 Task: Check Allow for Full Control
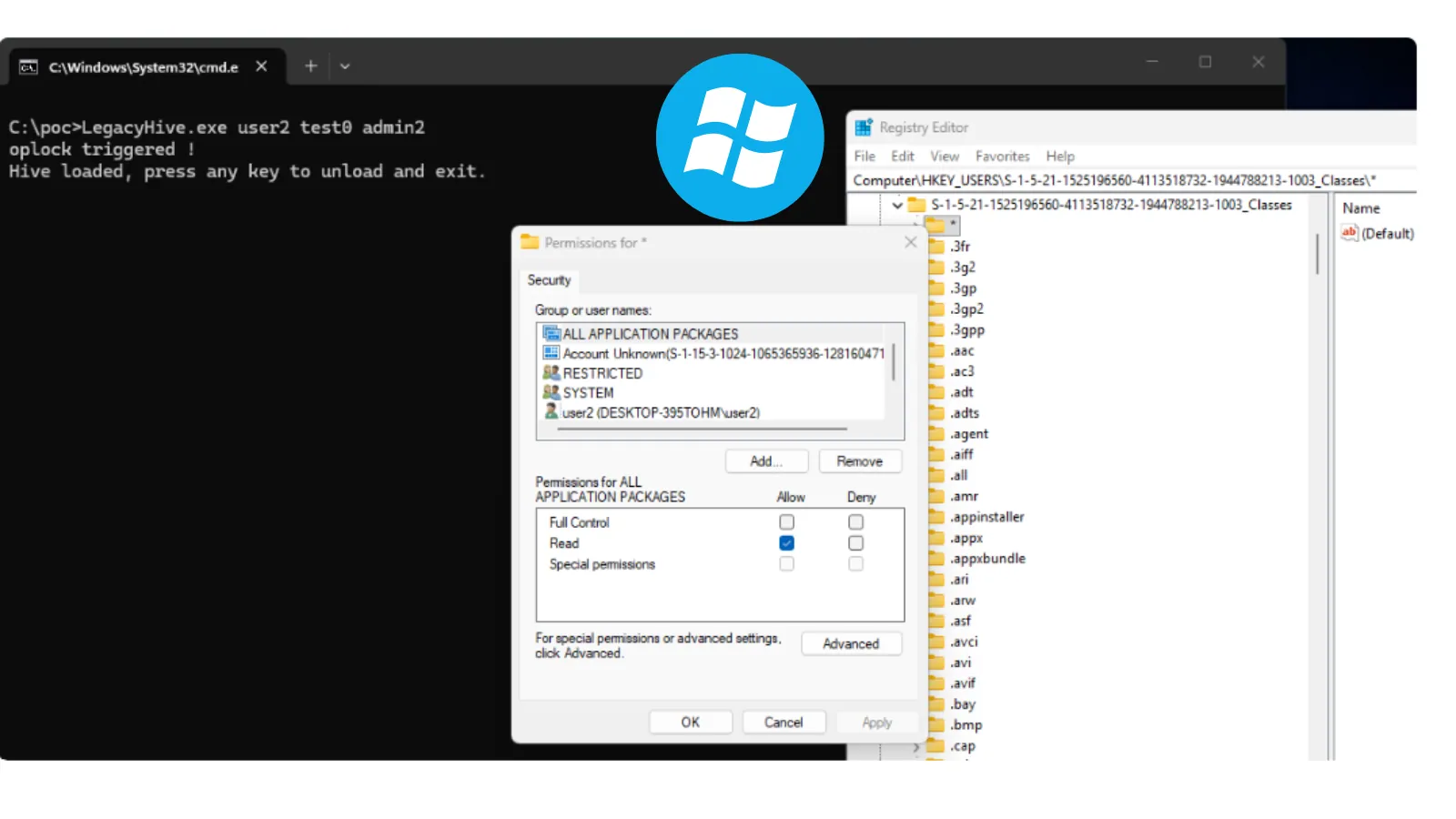pos(787,522)
